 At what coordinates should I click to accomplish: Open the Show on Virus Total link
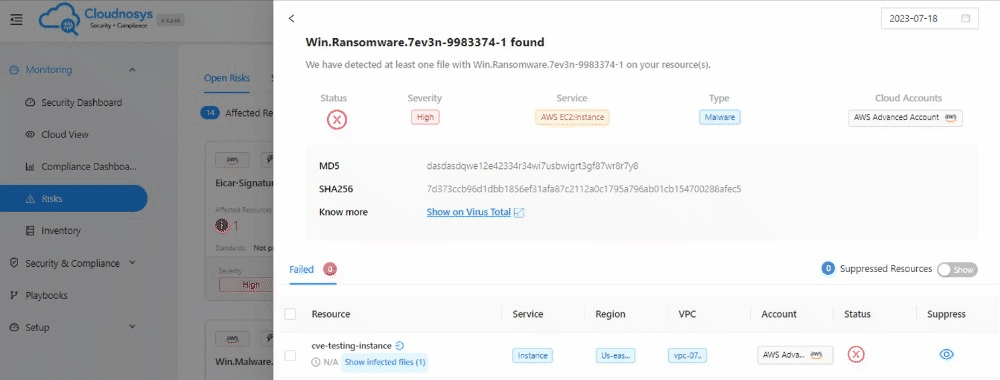pos(469,212)
